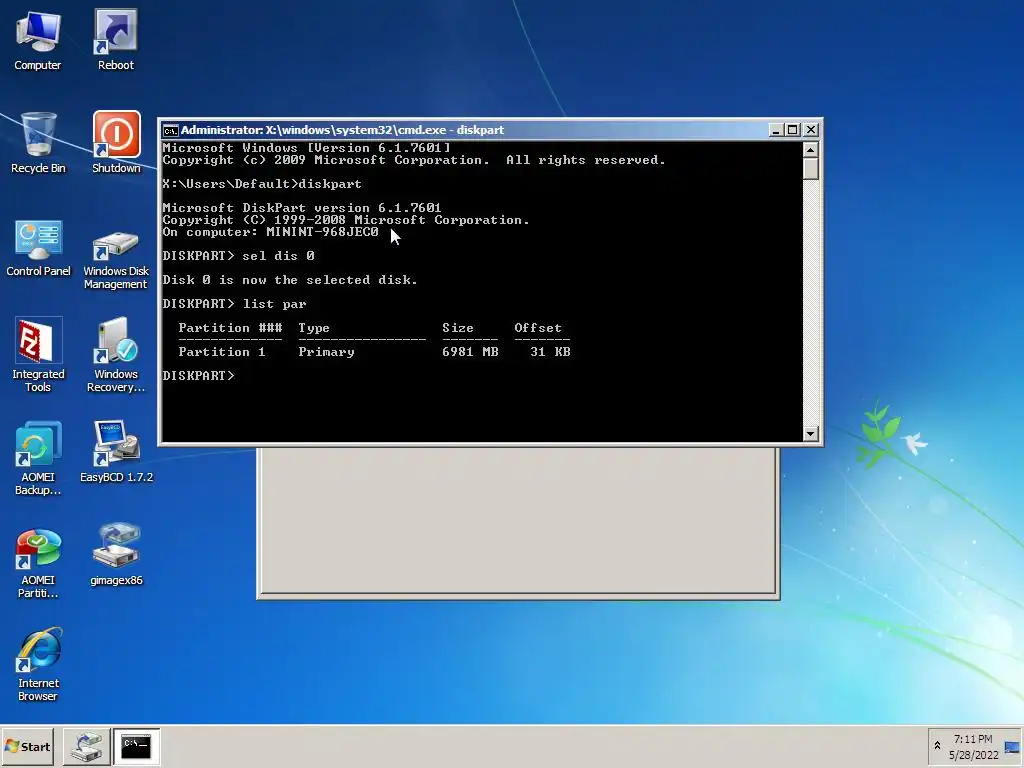The width and height of the screenshot is (1024, 768).
Task: Select the Recycle Bin icon
Action: 38,143
